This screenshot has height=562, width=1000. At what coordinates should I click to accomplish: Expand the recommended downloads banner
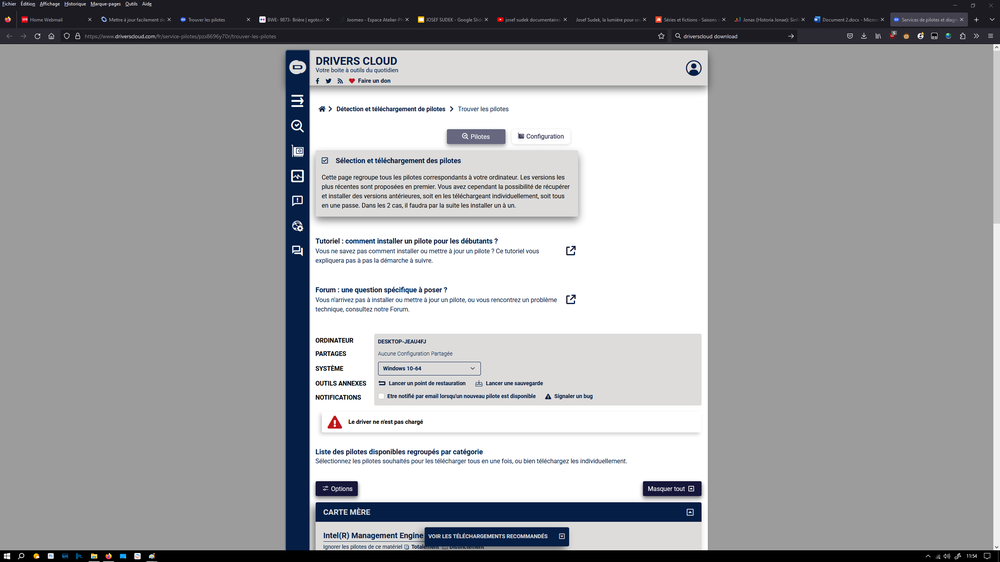(562, 536)
